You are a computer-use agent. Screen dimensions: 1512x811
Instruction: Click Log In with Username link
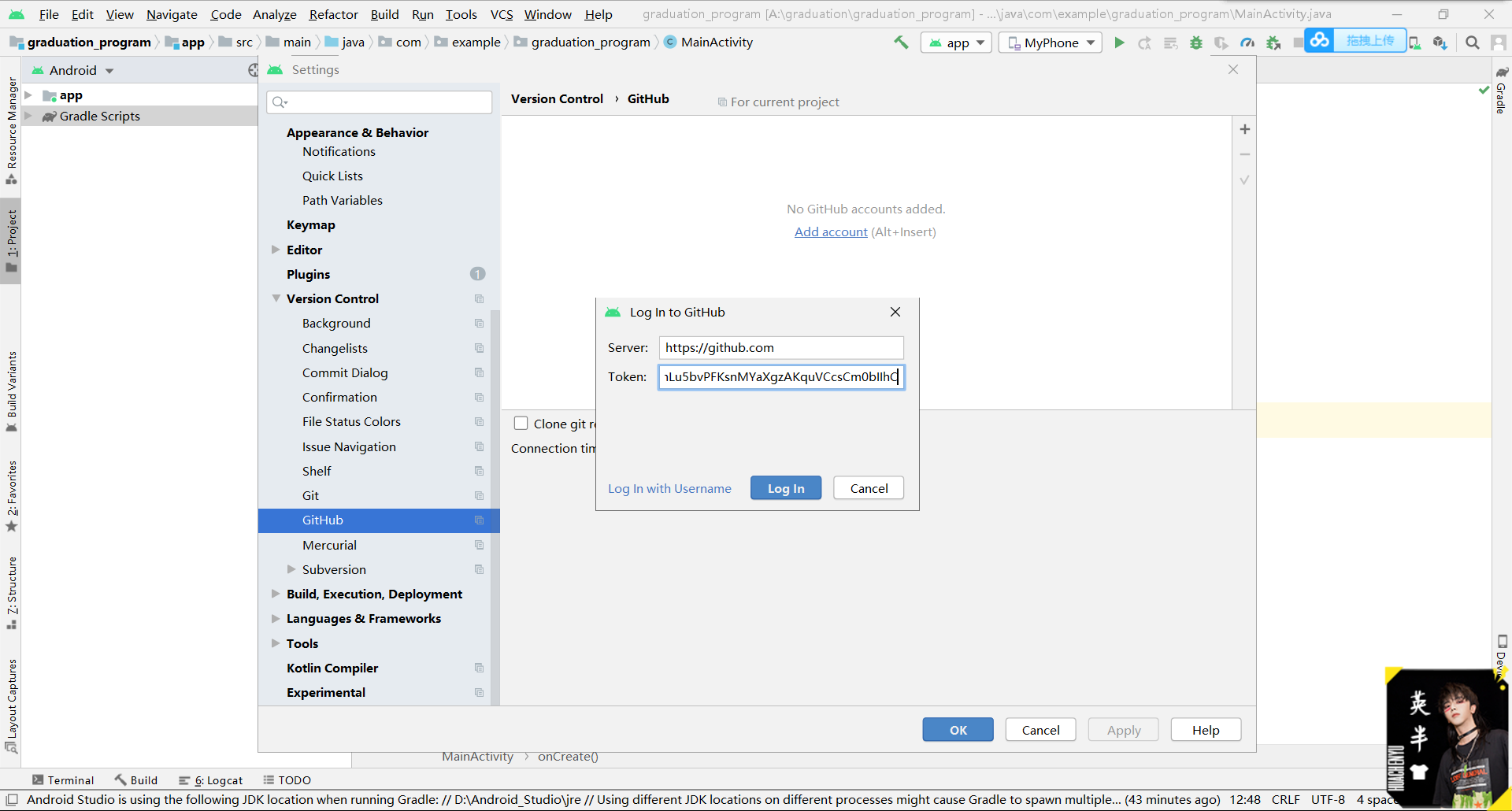pos(669,489)
